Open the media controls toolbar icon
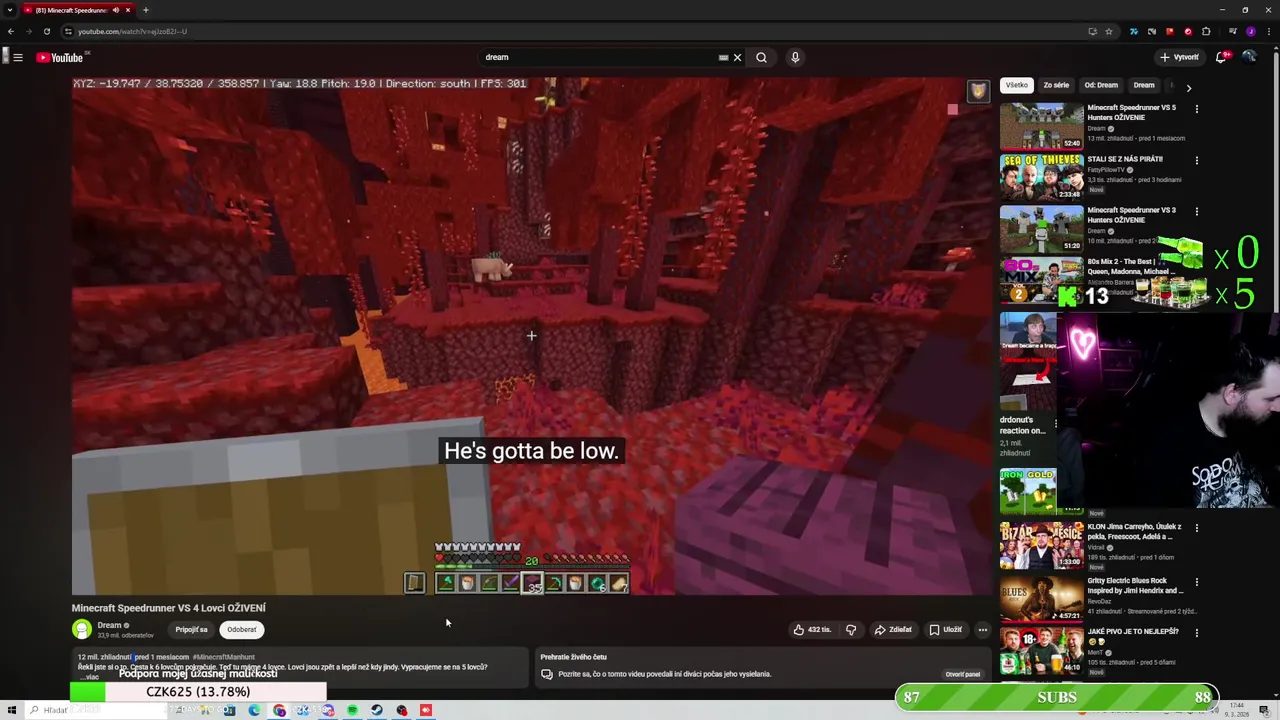Screen dimensions: 1280x720 [1232, 31]
